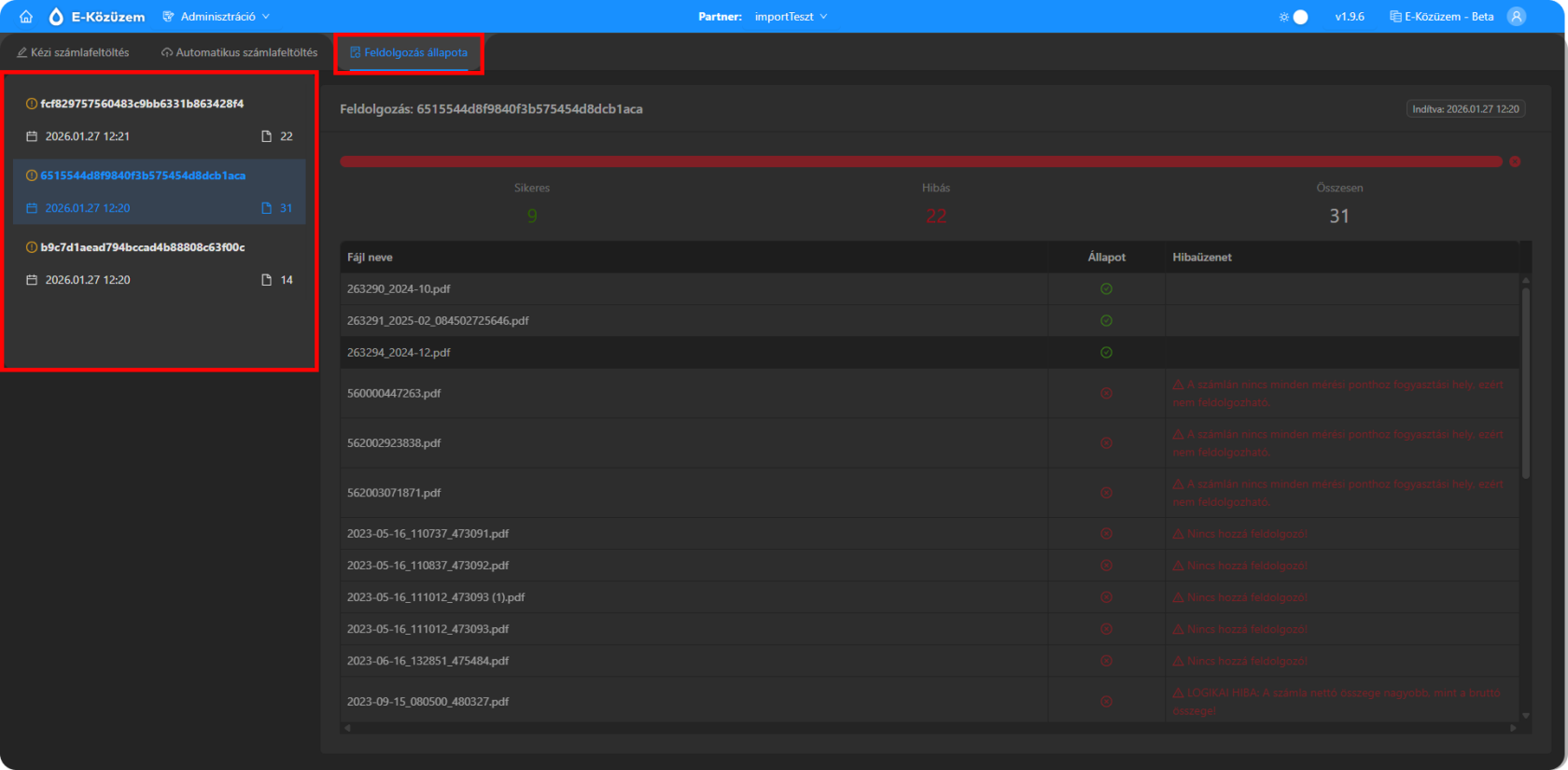Open the E-Közüzem - Beta selector
This screenshot has width=1568, height=770.
click(x=1442, y=17)
